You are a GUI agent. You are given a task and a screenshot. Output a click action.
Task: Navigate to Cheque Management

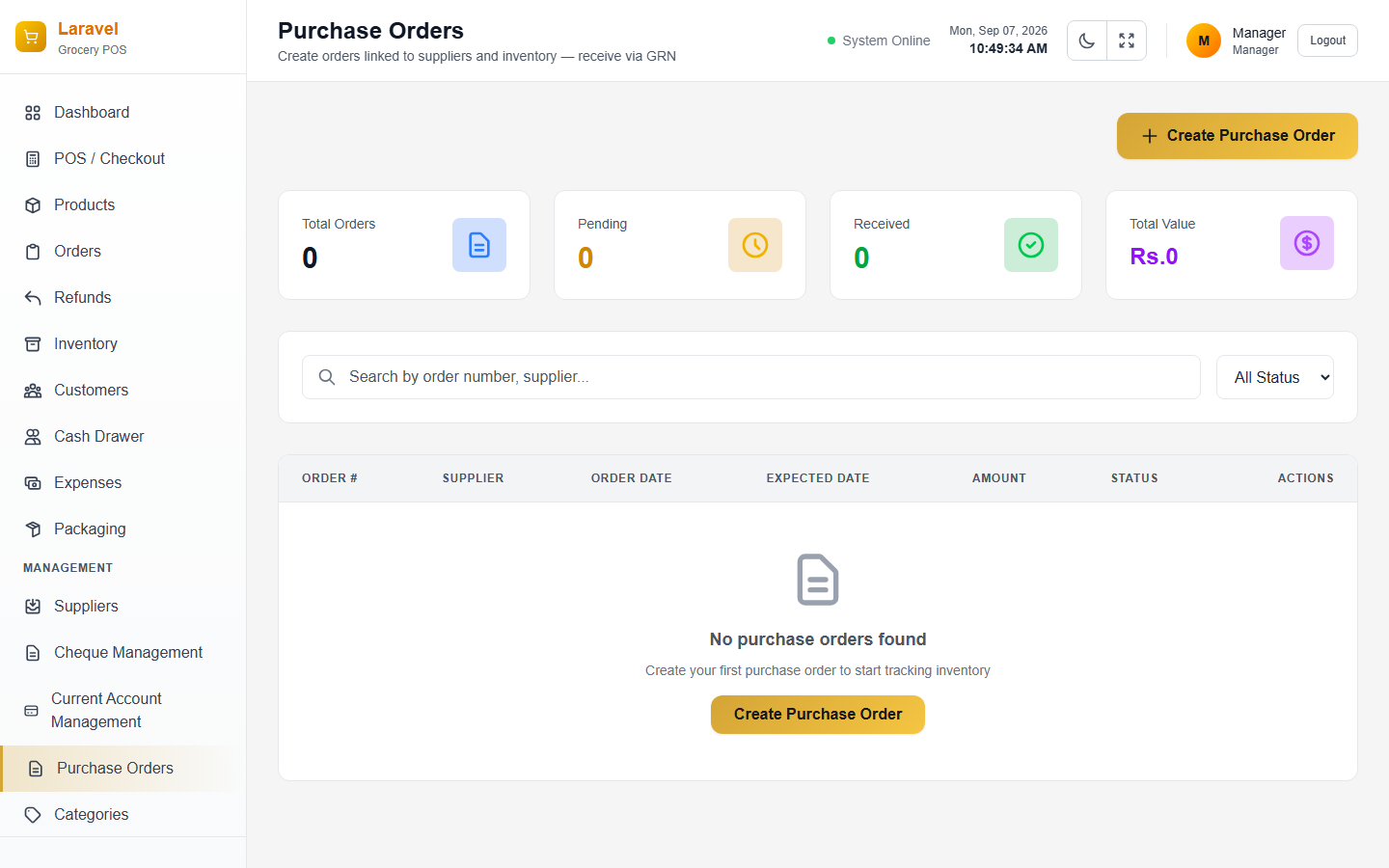123,653
